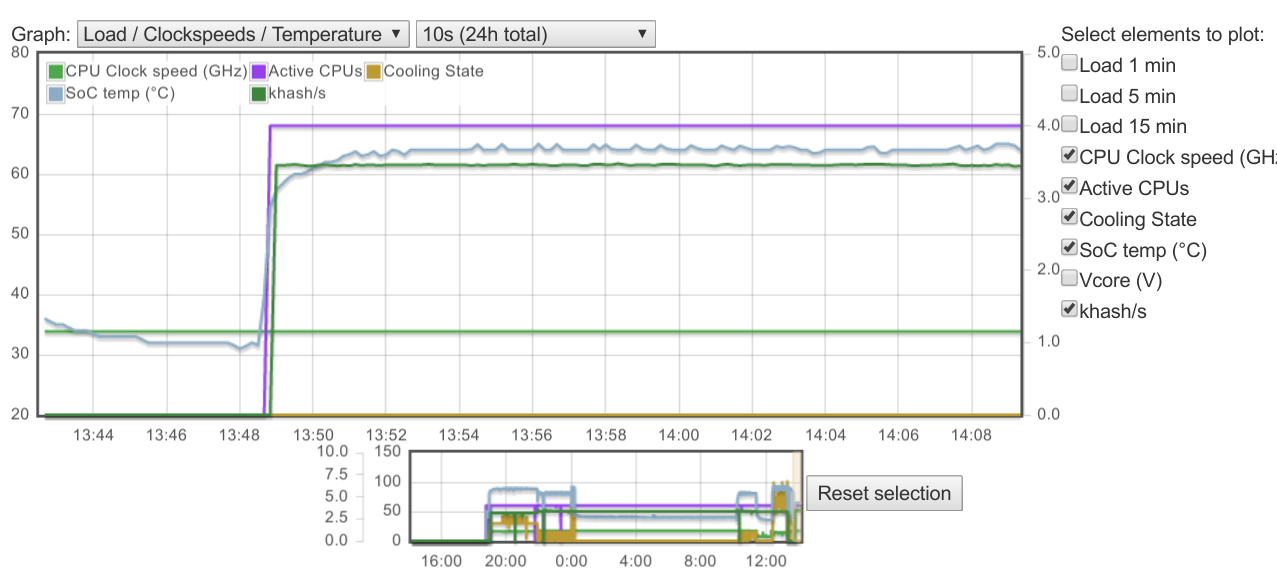Click the gold Cooling State legend swatch
Viewport: 1277px width, 583px height.
tap(374, 72)
